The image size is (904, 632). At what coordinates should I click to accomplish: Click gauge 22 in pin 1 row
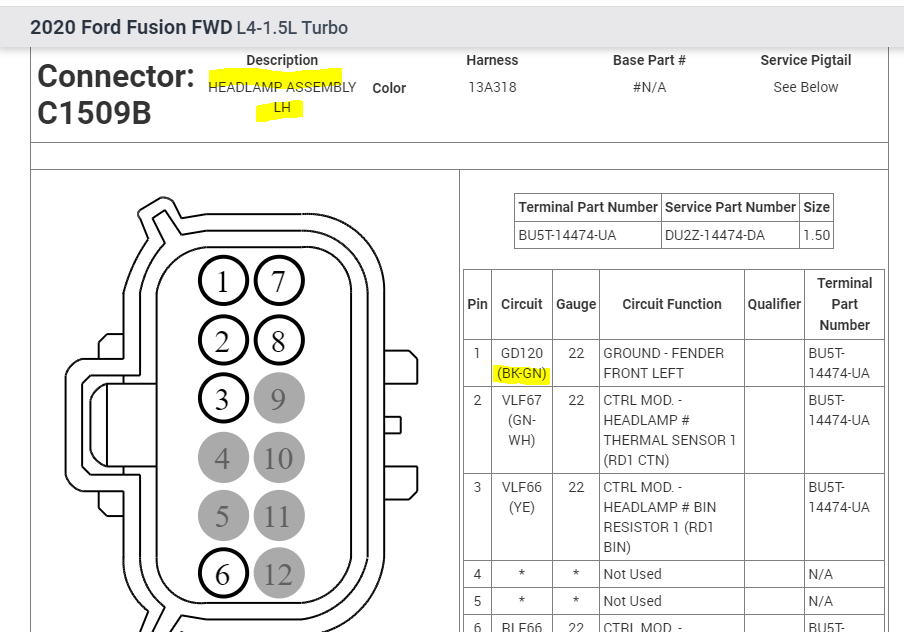tap(576, 353)
